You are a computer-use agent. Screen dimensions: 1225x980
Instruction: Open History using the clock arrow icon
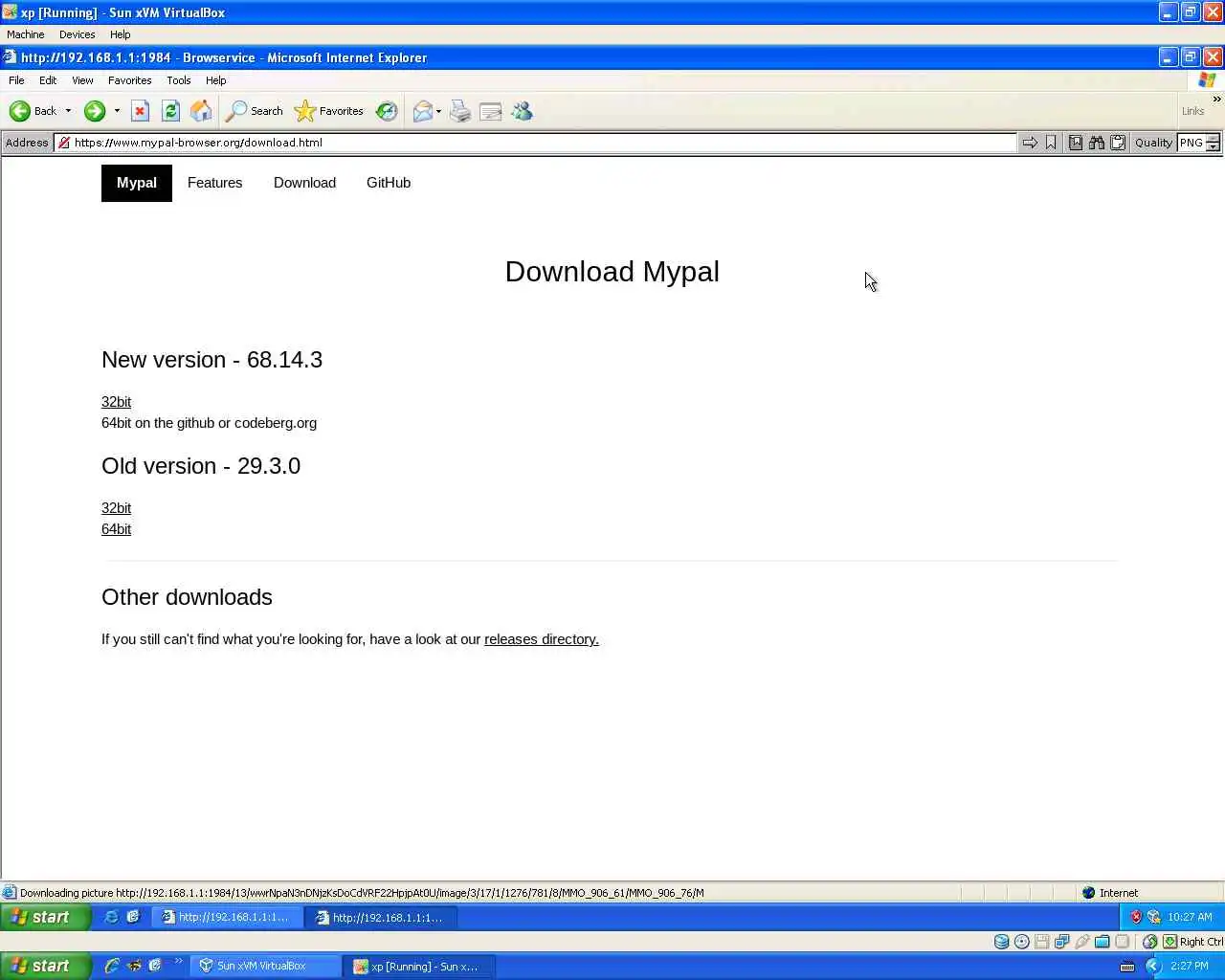point(387,111)
